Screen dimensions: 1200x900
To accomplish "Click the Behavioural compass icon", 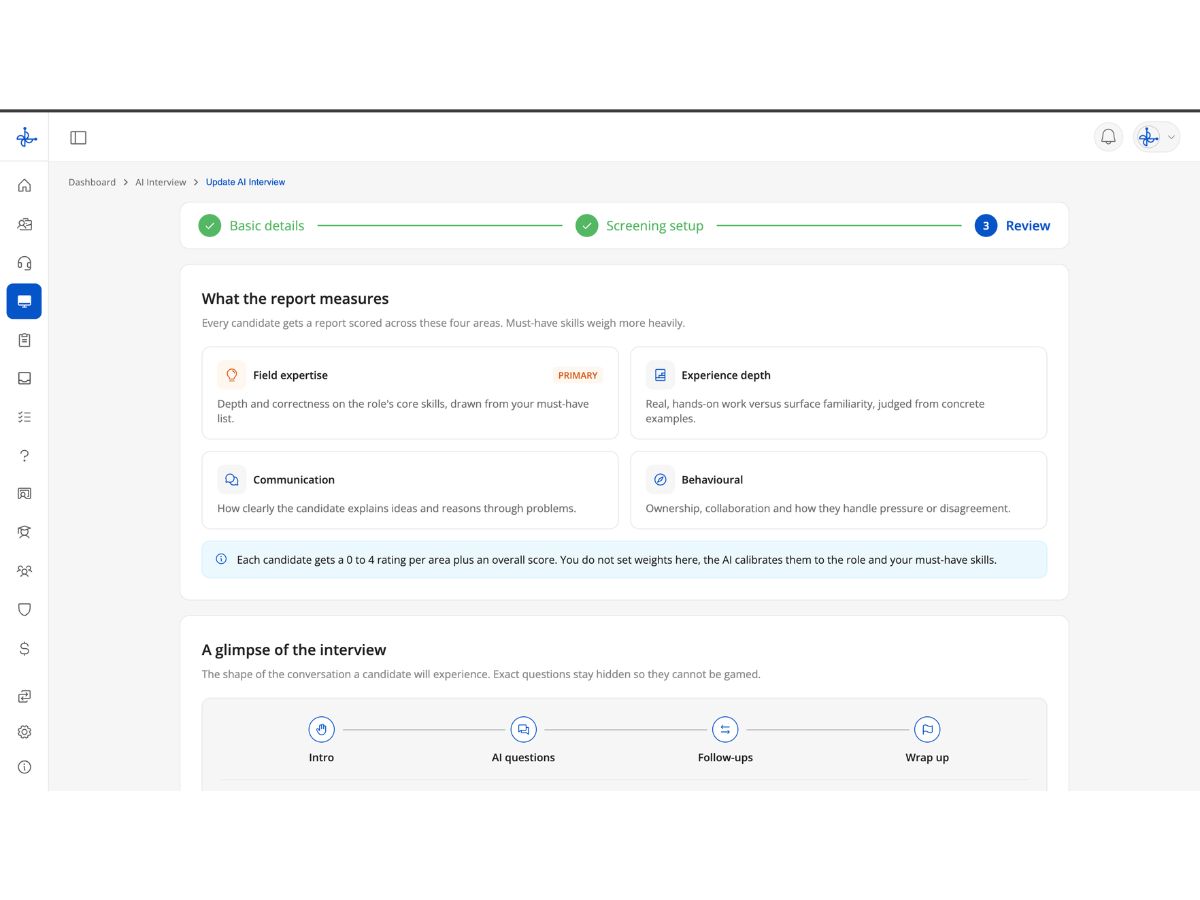I will [660, 480].
